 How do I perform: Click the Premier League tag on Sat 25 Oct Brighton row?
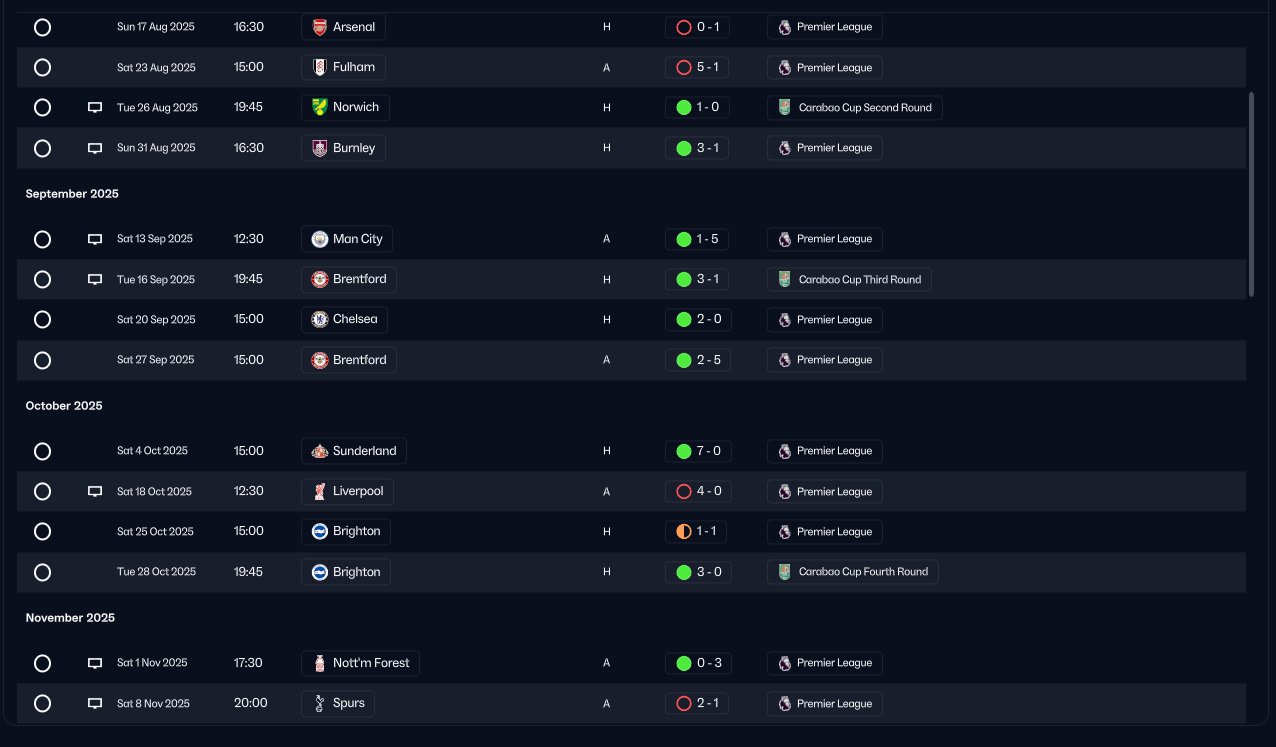click(x=824, y=532)
